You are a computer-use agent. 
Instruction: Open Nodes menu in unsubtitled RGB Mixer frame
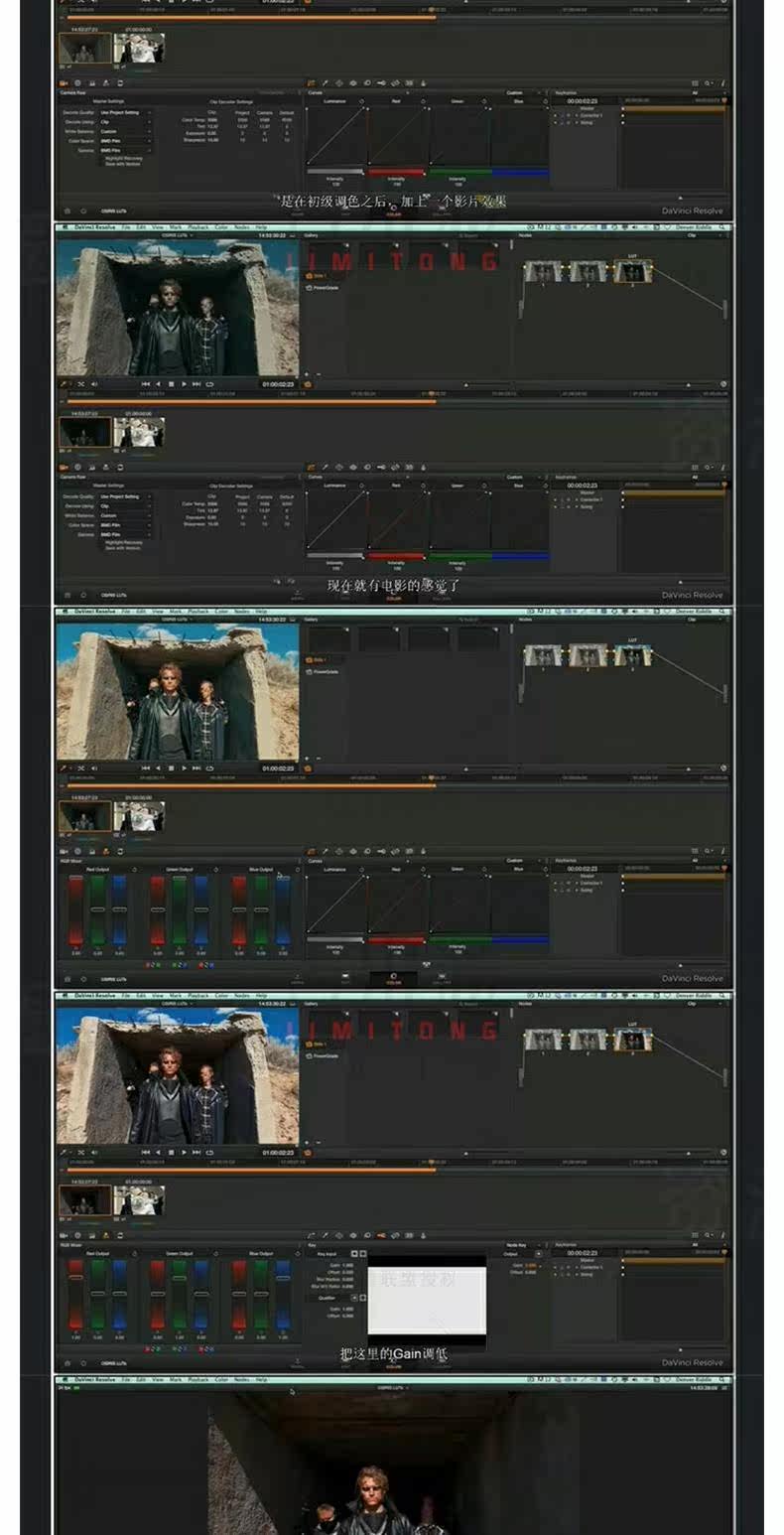[x=242, y=611]
